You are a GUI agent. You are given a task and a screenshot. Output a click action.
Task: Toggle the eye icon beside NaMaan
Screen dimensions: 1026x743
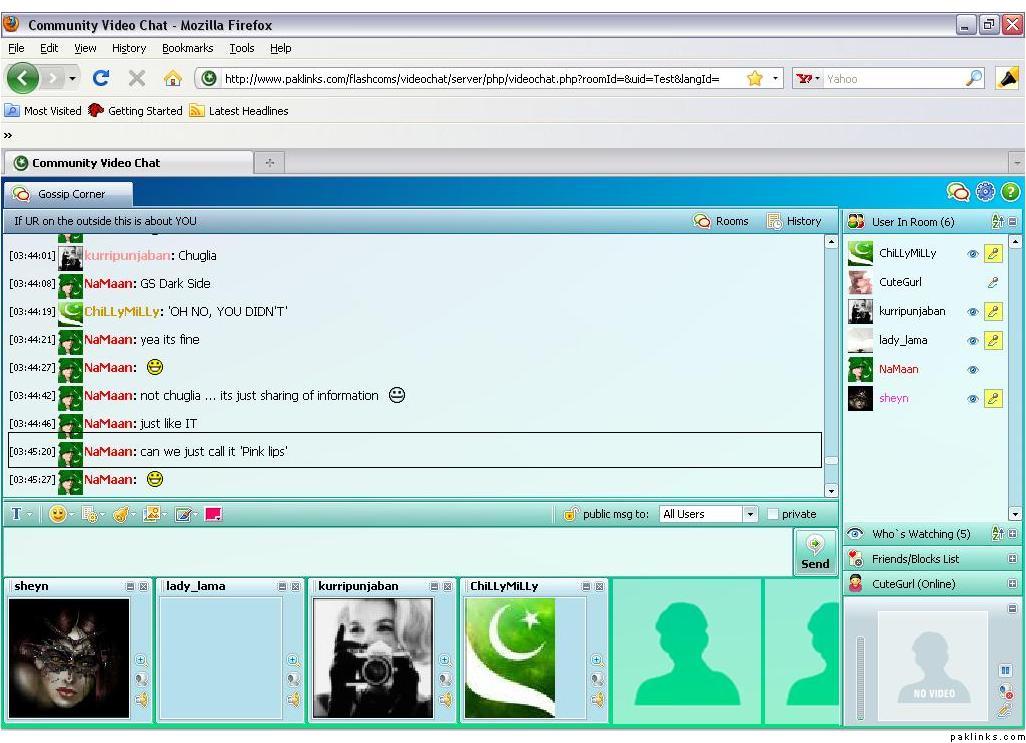tap(972, 370)
